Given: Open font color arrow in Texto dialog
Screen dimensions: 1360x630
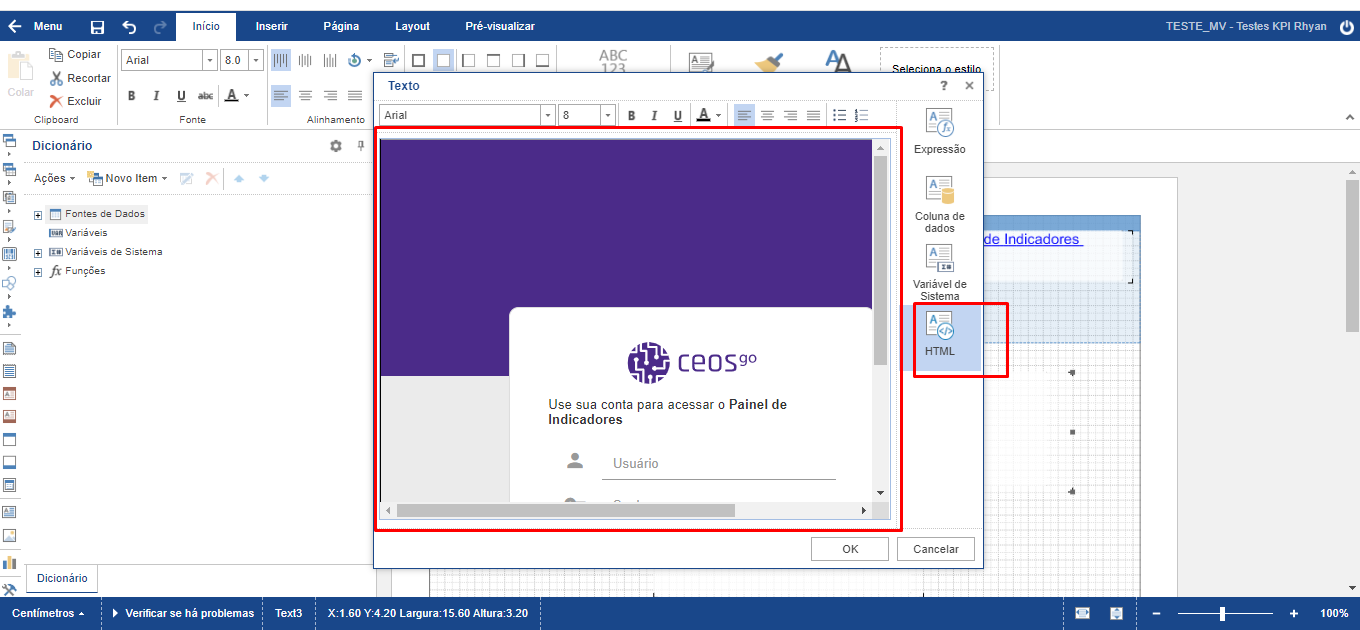Looking at the screenshot, I should point(719,116).
